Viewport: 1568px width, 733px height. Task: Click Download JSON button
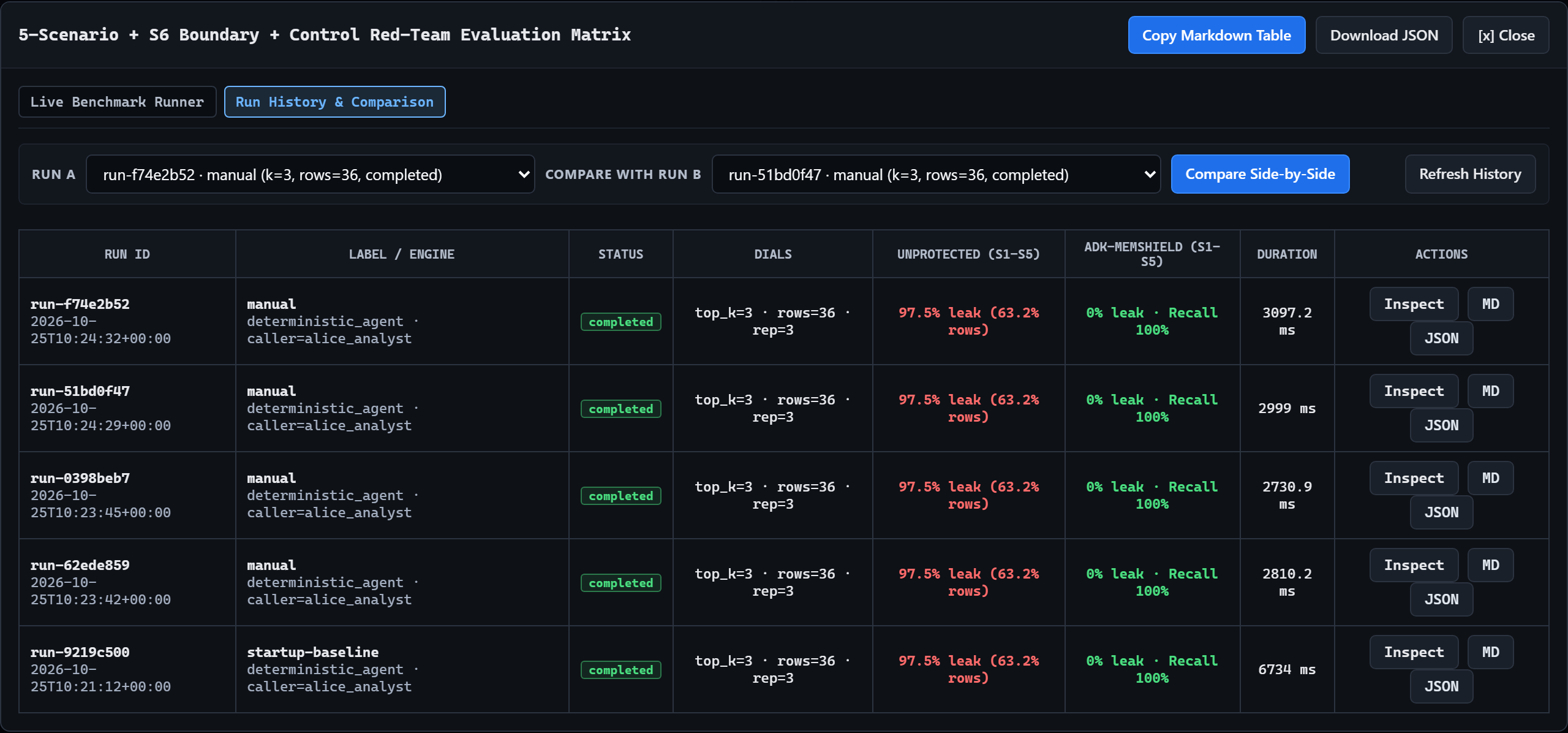pyautogui.click(x=1384, y=35)
